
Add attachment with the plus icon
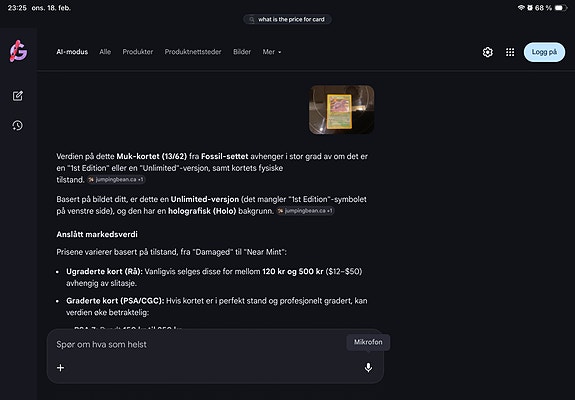[61, 367]
